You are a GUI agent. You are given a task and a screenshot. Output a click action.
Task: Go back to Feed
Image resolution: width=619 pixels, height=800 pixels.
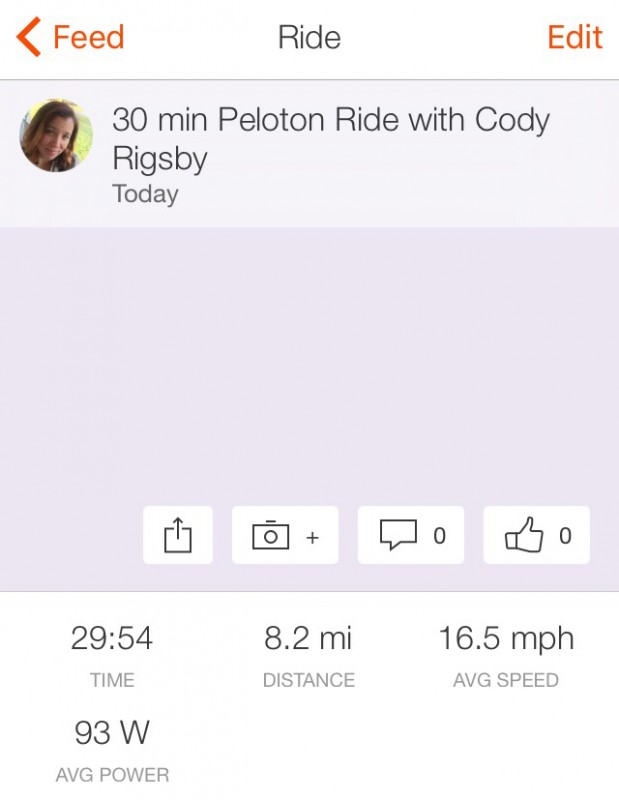click(x=88, y=38)
